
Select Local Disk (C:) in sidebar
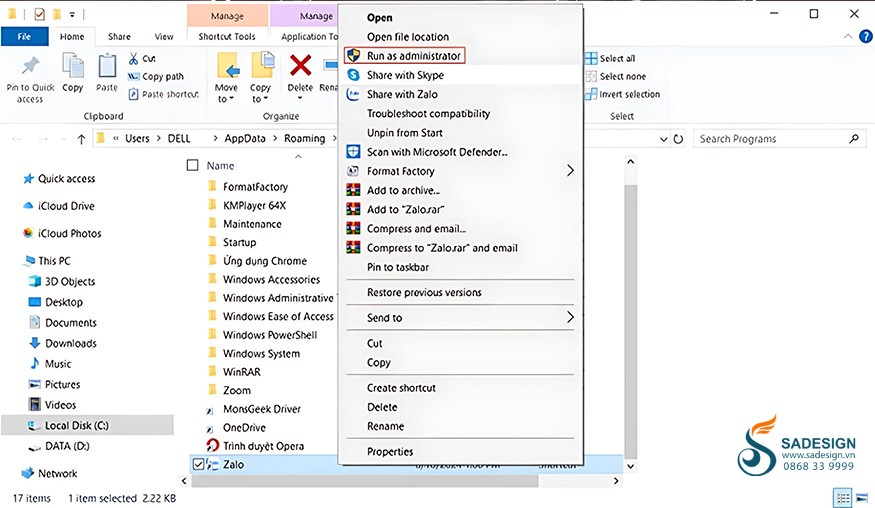click(88, 425)
